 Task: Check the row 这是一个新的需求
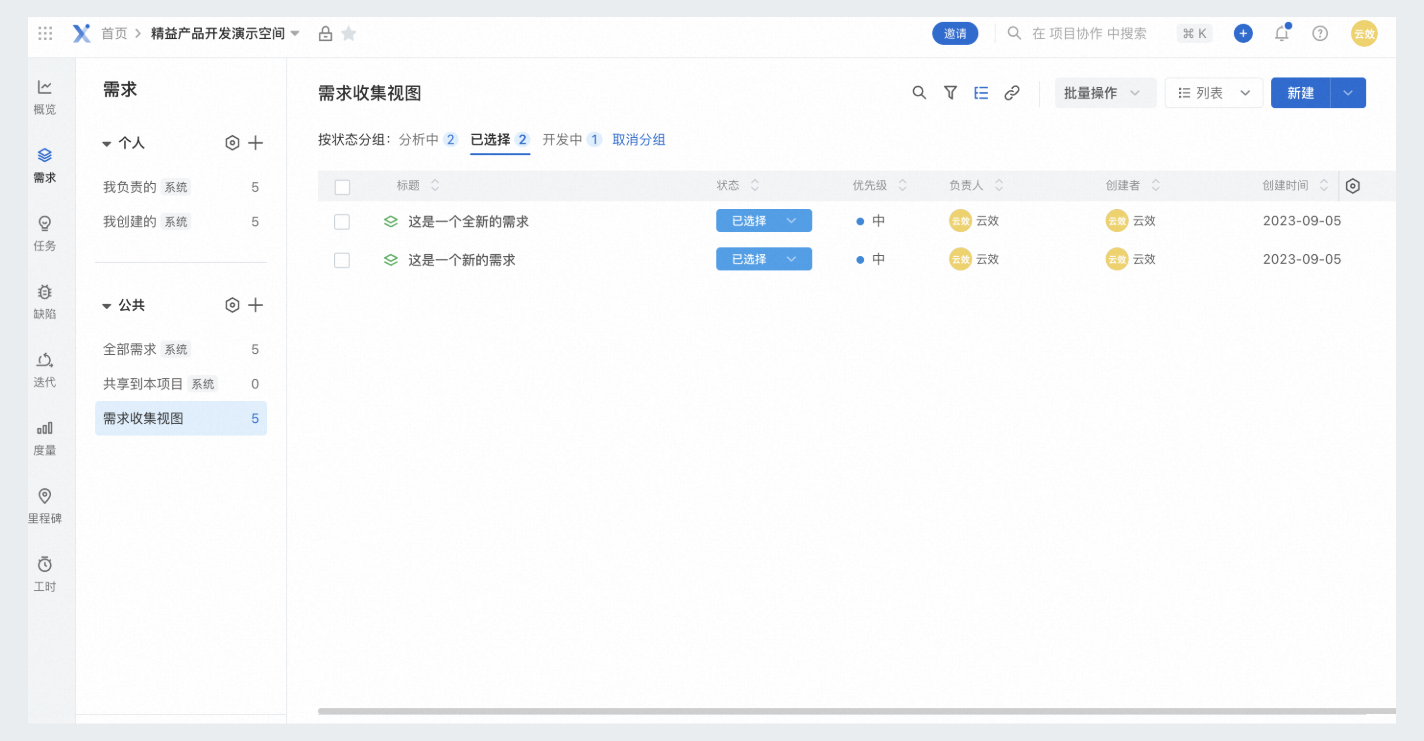click(x=342, y=260)
